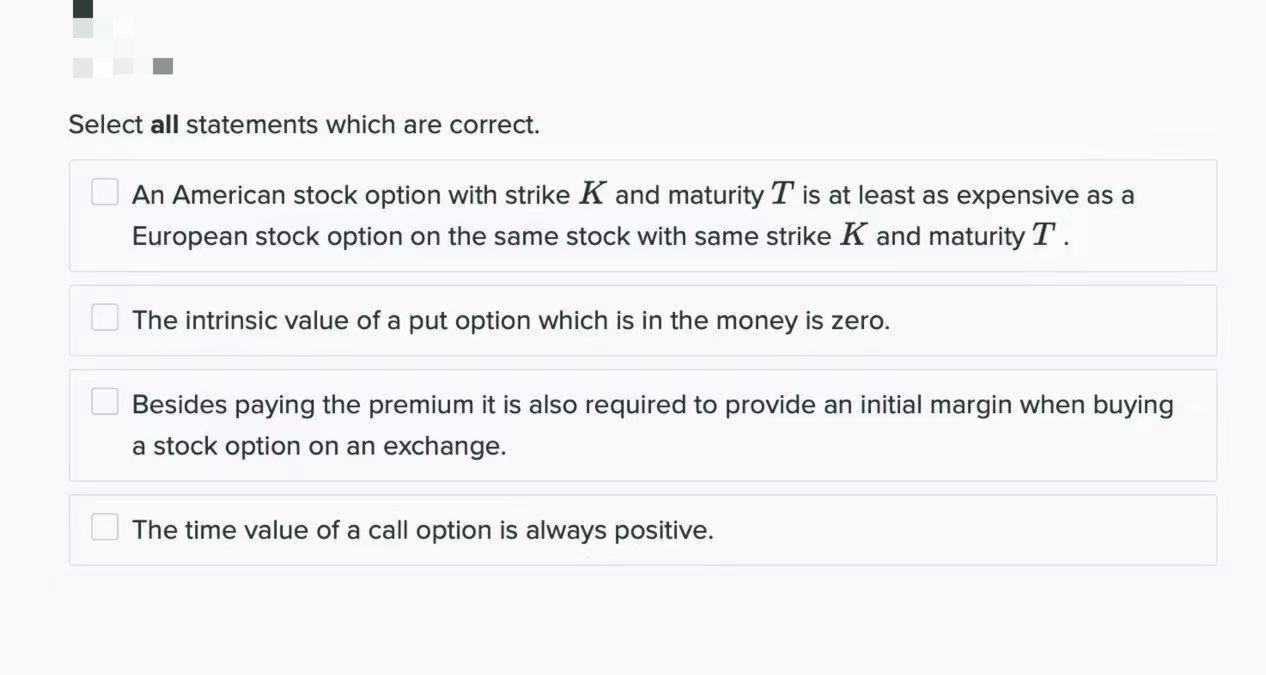Screen dimensions: 1266x675
Task: Click the italic K symbol in first statement's first line
Action: coord(593,194)
